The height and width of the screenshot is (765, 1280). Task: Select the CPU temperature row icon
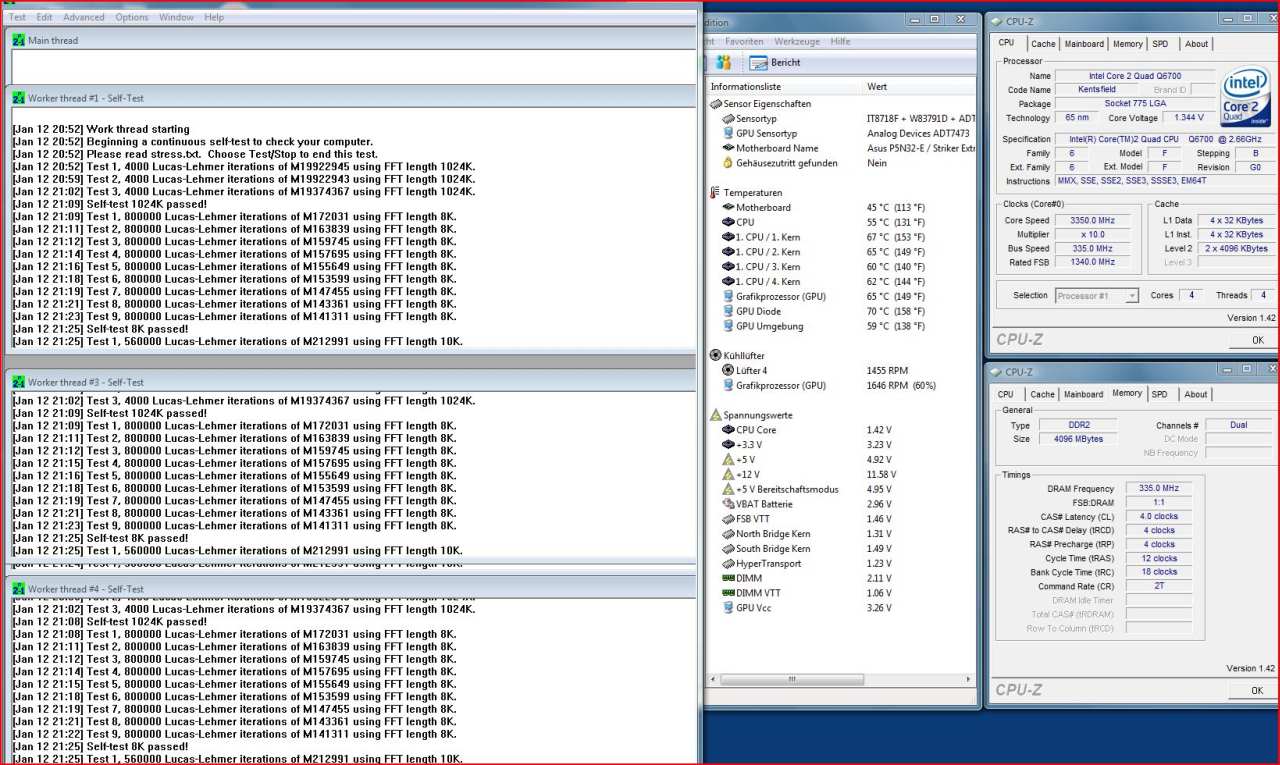point(727,222)
